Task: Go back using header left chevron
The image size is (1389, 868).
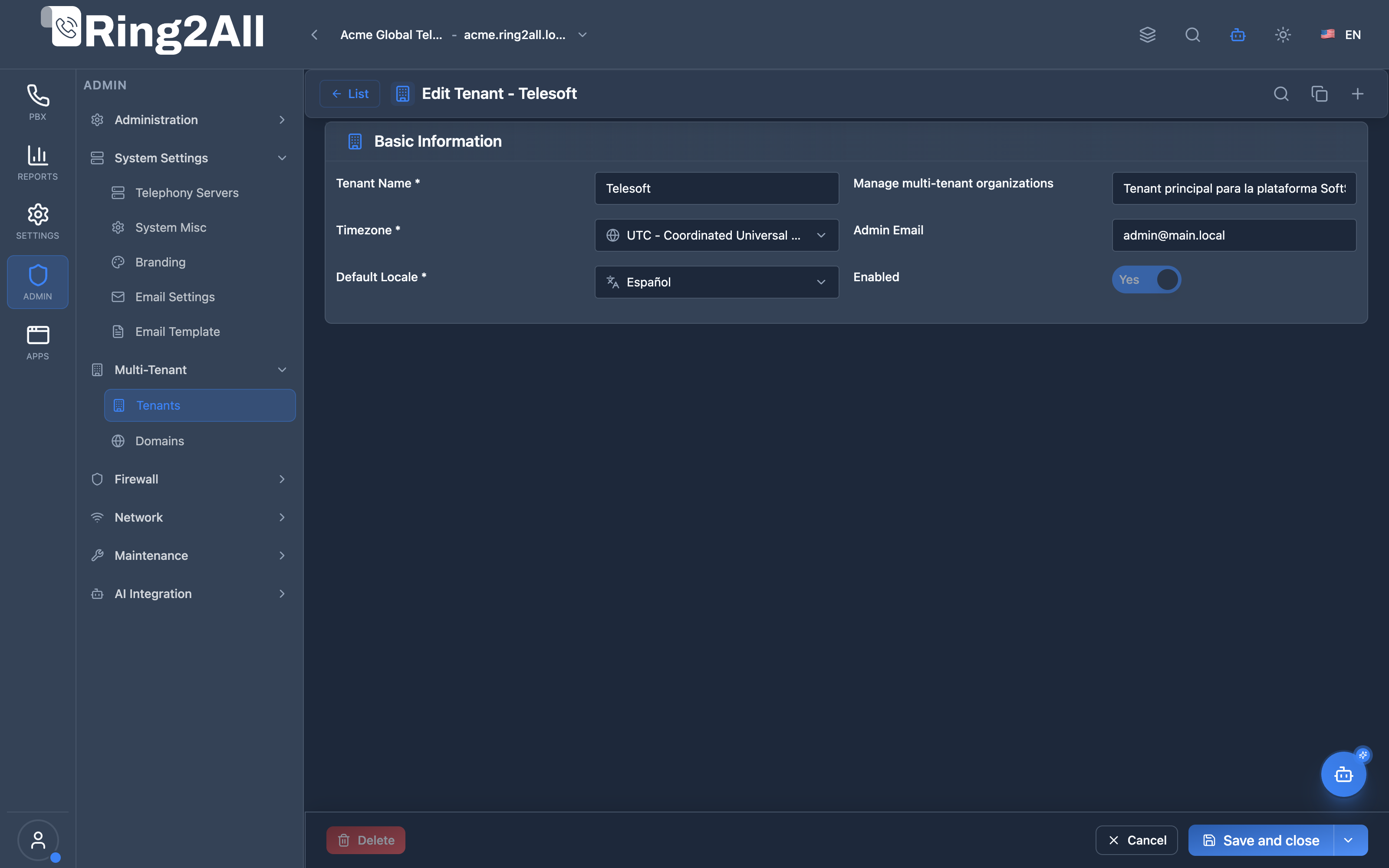Action: [x=315, y=34]
